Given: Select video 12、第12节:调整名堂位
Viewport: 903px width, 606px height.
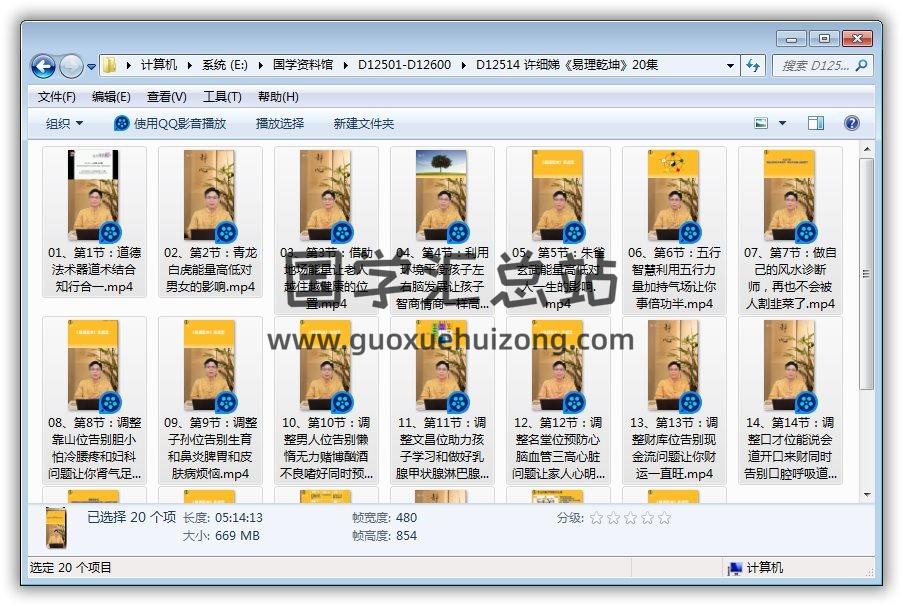Looking at the screenshot, I should coord(557,400).
